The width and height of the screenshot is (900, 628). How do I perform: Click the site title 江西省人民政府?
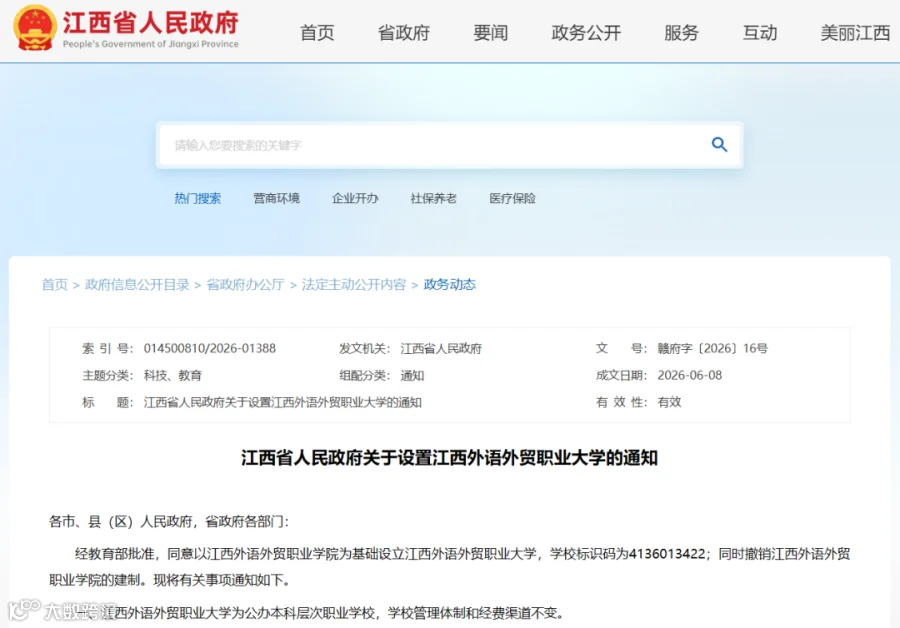click(x=150, y=22)
